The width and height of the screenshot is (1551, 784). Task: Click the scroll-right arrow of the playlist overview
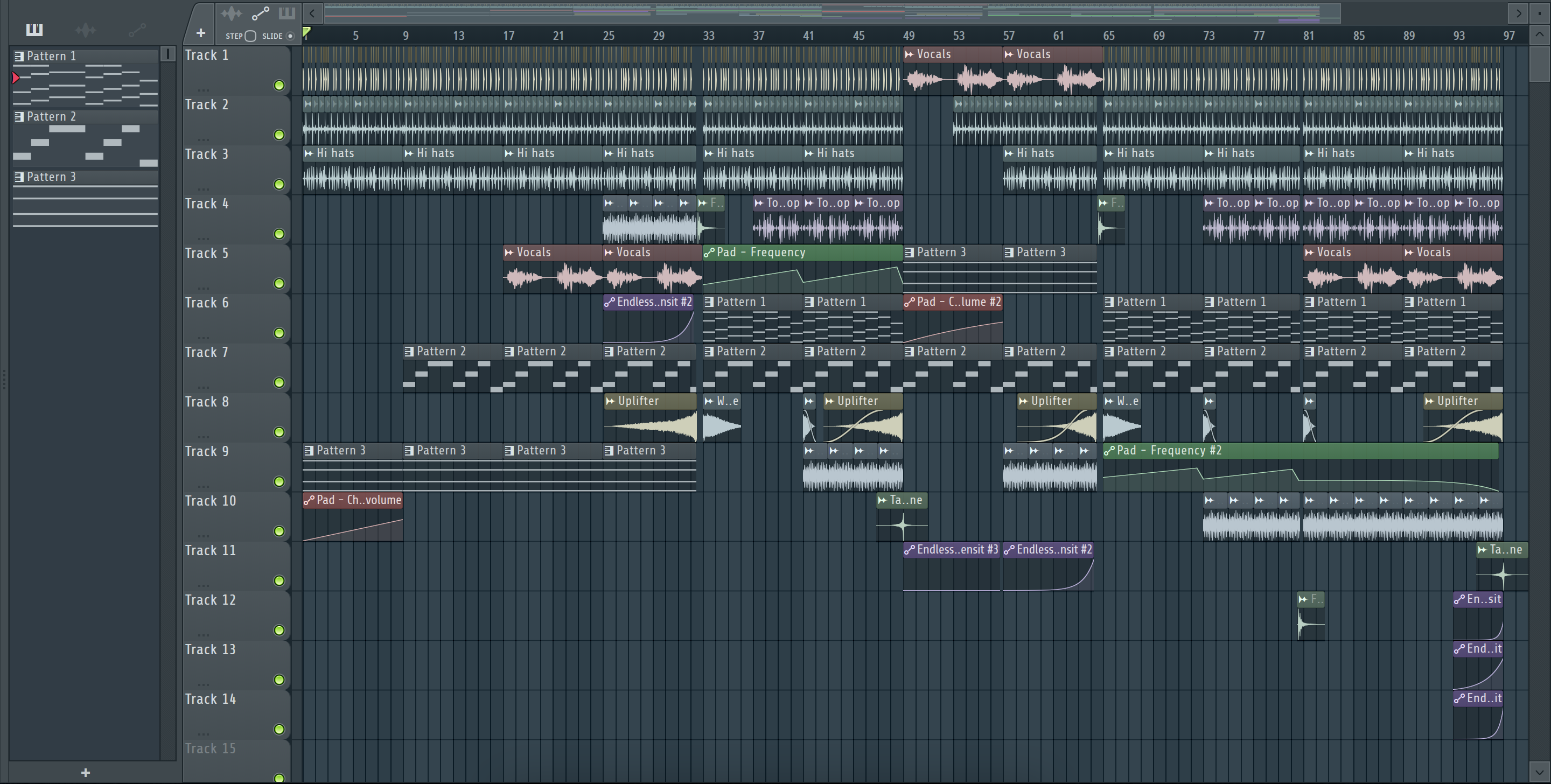[x=1519, y=13]
